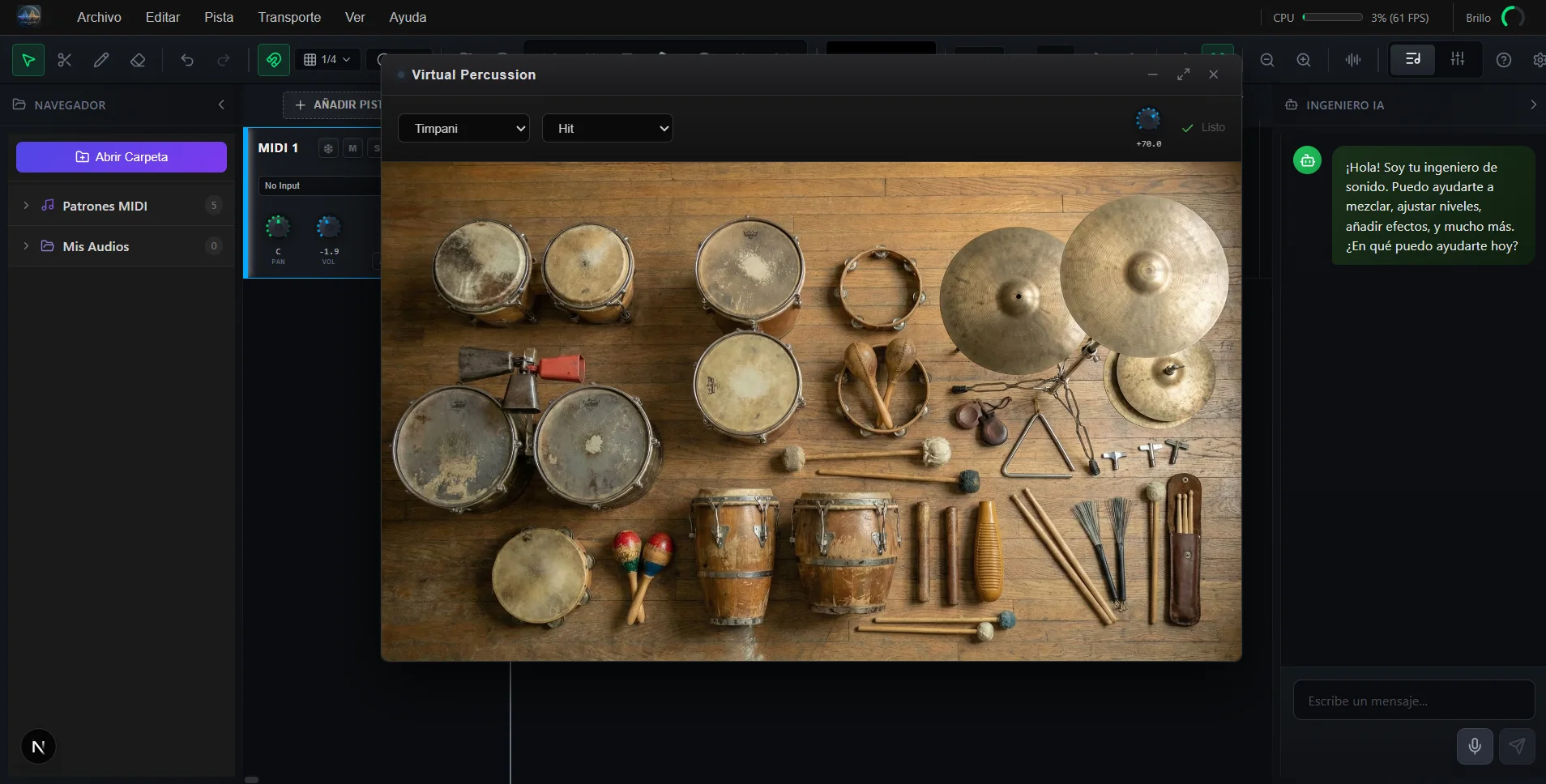Select the pencil draw tool

tap(101, 60)
